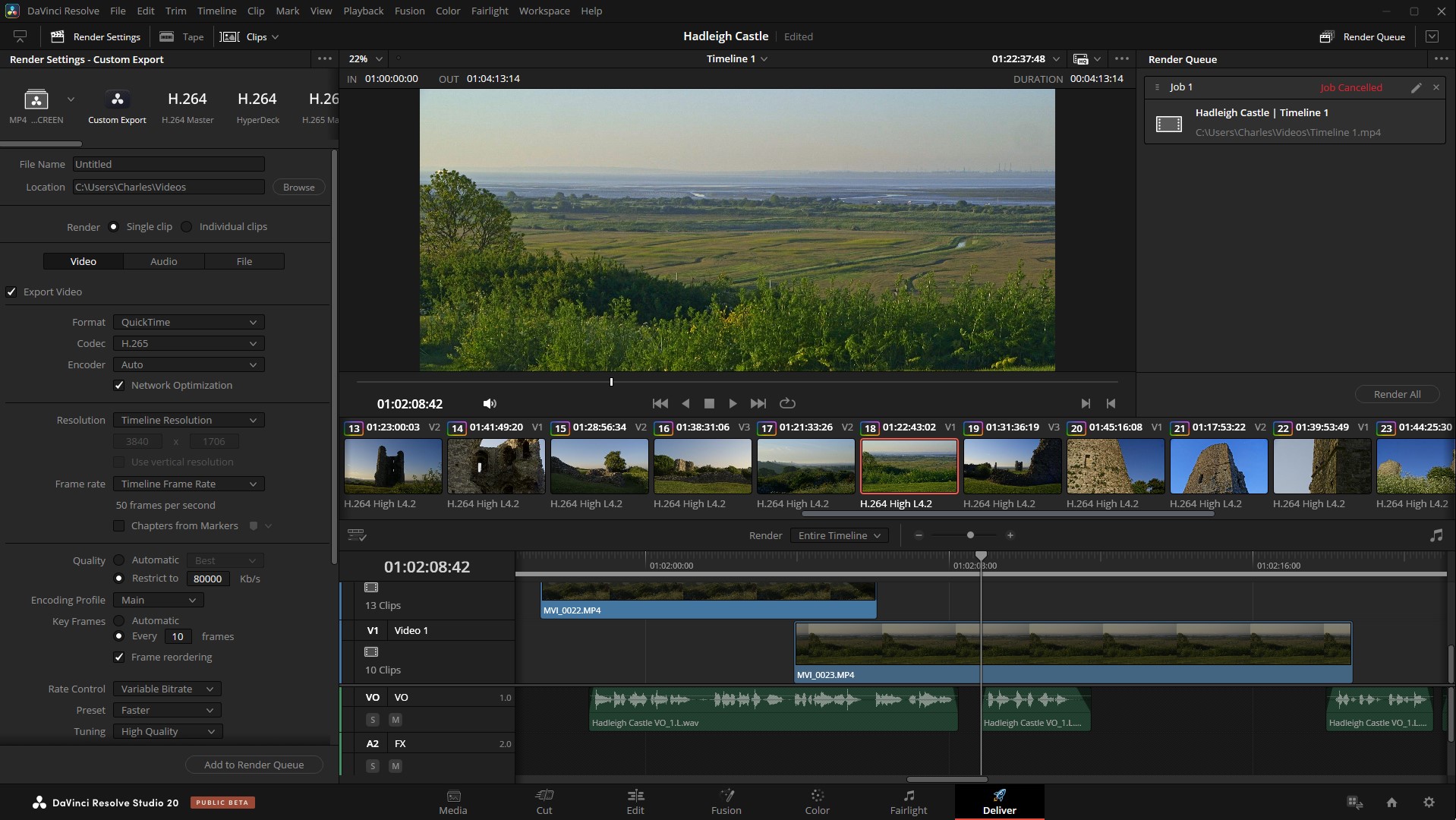Solo the VO audio track
Image resolution: width=1456 pixels, height=820 pixels.
coord(372,719)
